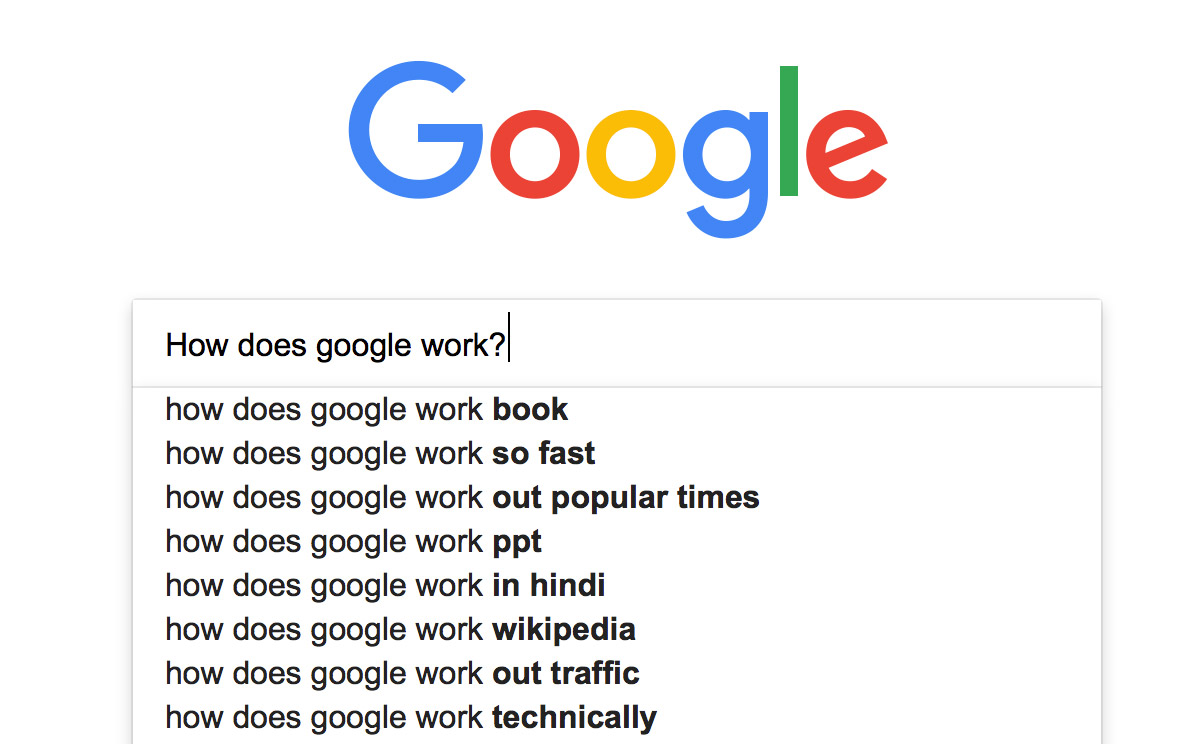Pick the 'out popular times' suggestion
The width and height of the screenshot is (1190, 744).
(x=462, y=498)
